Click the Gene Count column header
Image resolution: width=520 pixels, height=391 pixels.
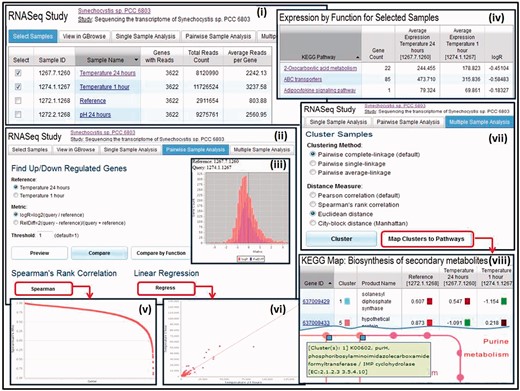pyautogui.click(x=378, y=54)
